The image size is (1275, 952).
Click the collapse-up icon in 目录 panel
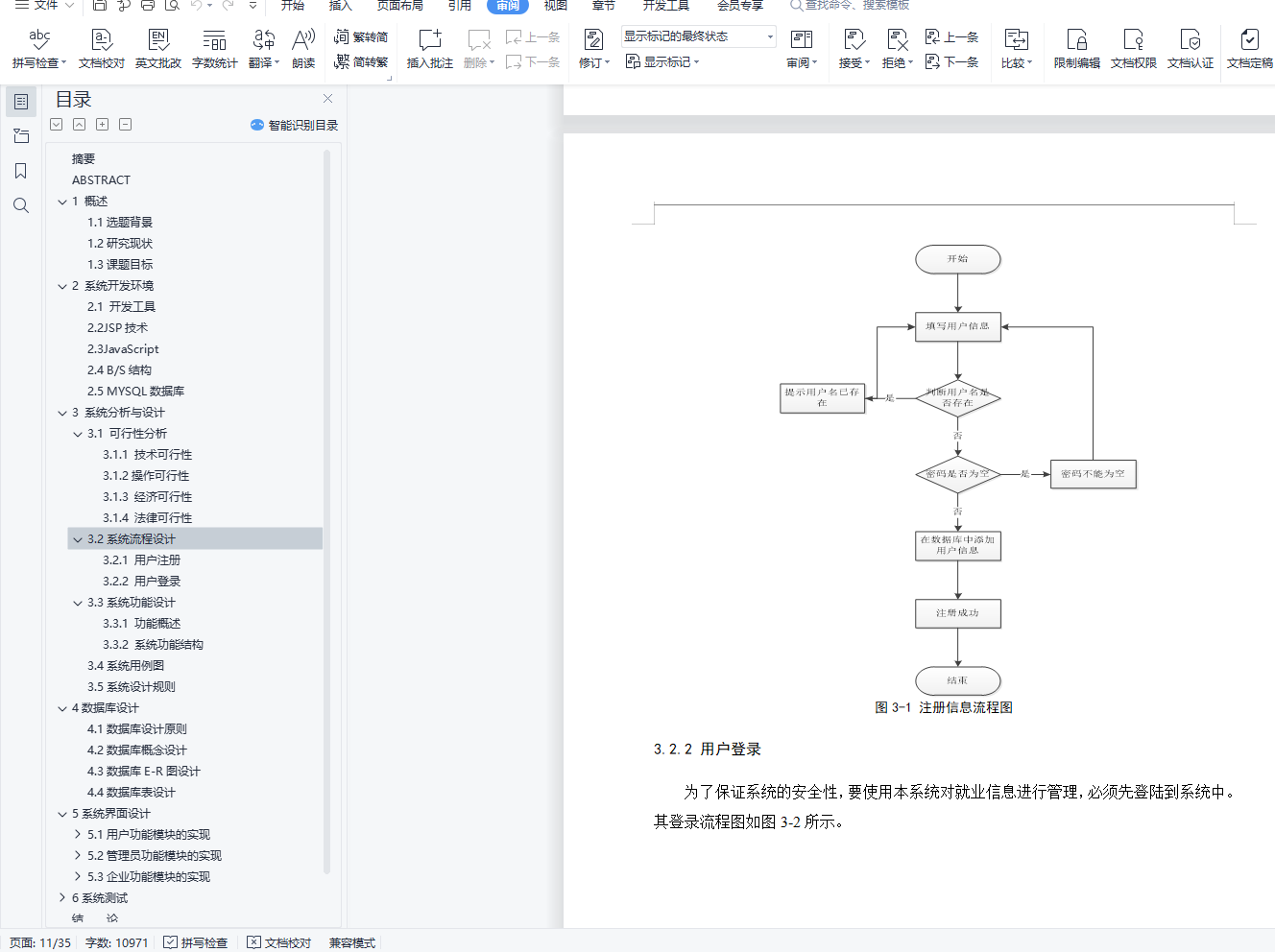pos(80,125)
